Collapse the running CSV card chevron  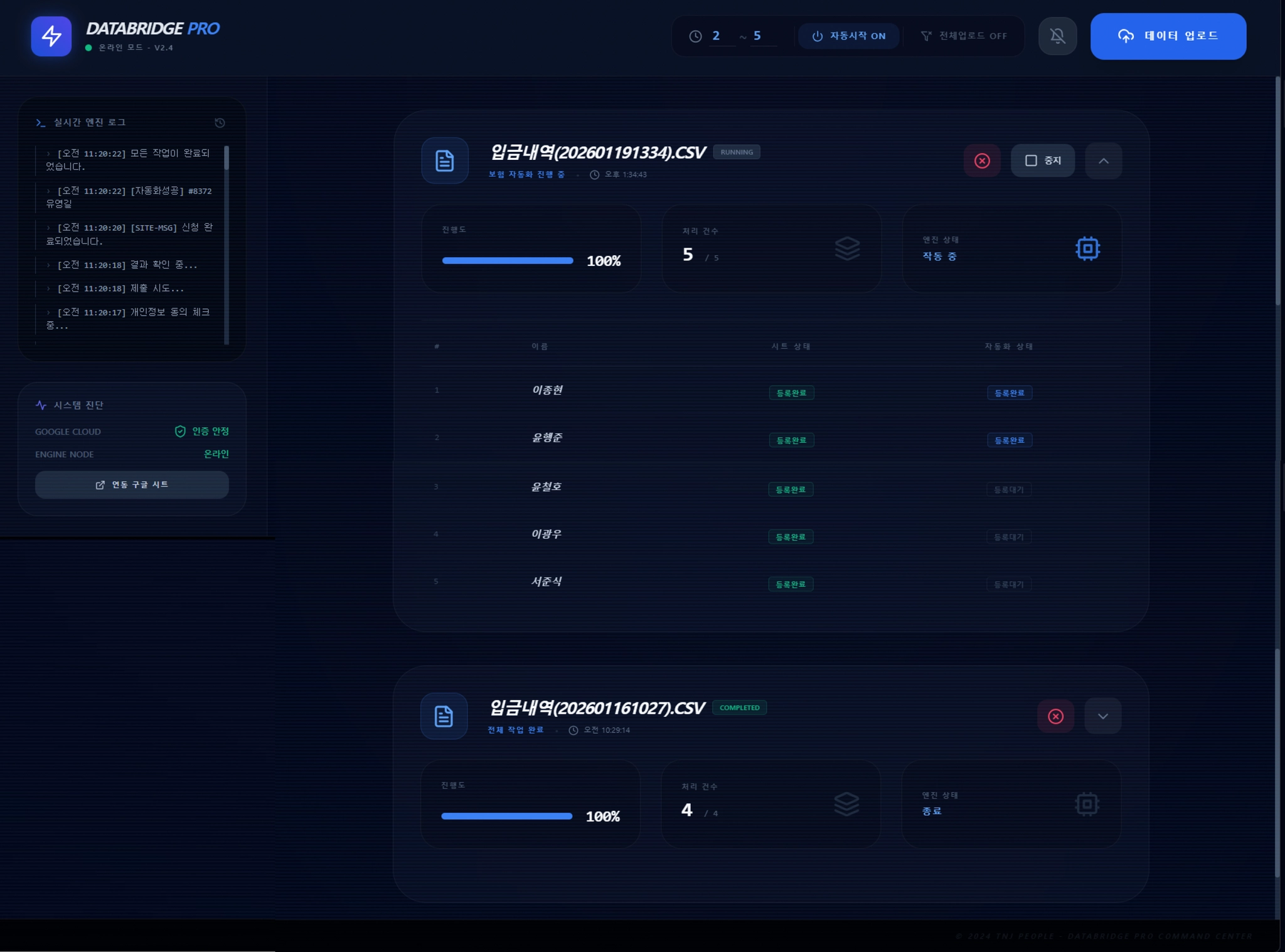tap(1103, 161)
